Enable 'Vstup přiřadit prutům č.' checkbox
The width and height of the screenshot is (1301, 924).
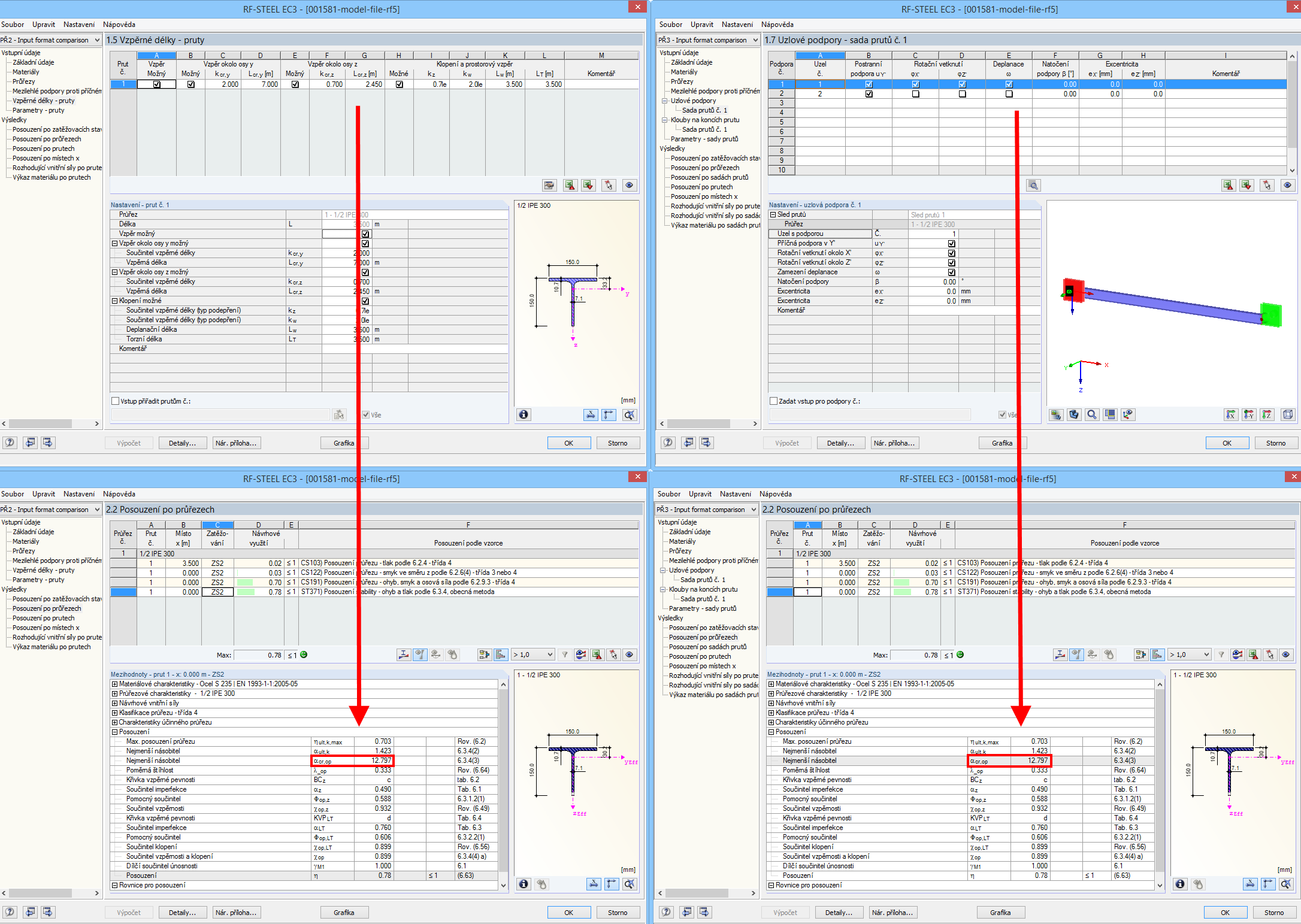[116, 401]
